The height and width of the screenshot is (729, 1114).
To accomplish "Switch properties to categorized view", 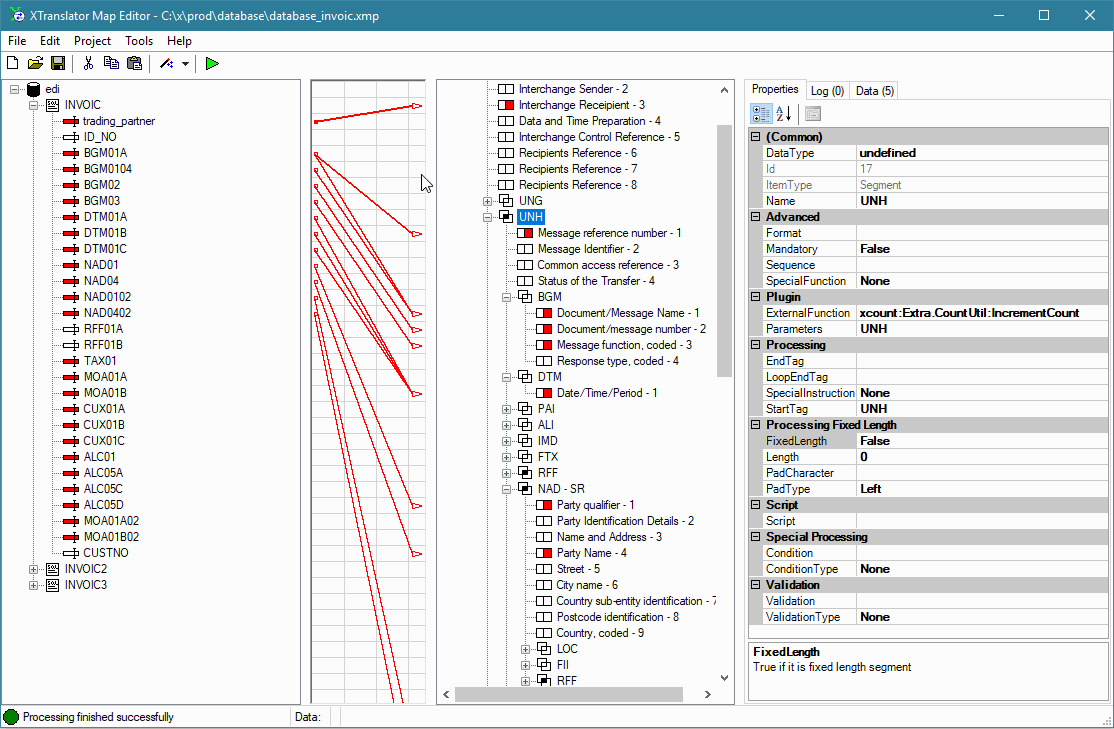I will (761, 113).
